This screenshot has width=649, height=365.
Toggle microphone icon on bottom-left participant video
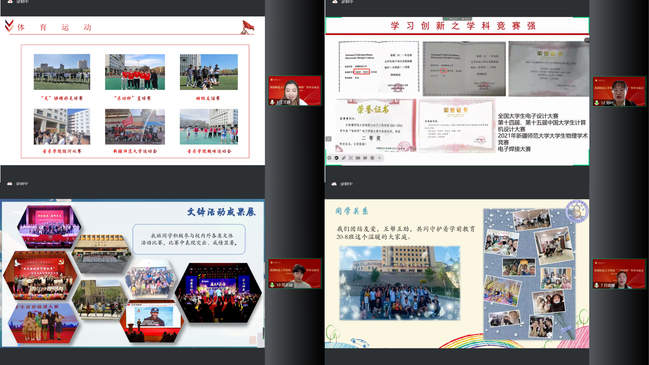tap(272, 285)
